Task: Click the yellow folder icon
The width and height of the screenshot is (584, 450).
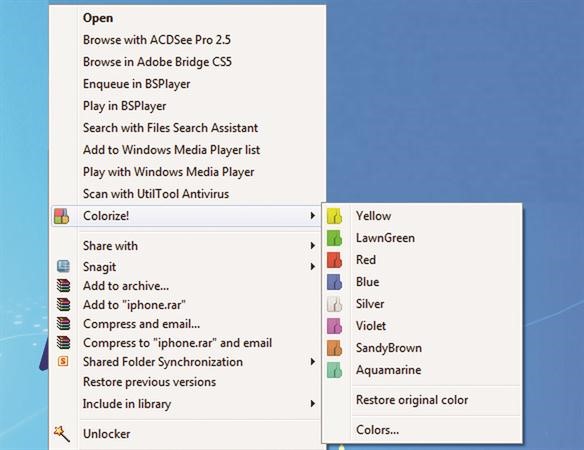Action: [334, 216]
